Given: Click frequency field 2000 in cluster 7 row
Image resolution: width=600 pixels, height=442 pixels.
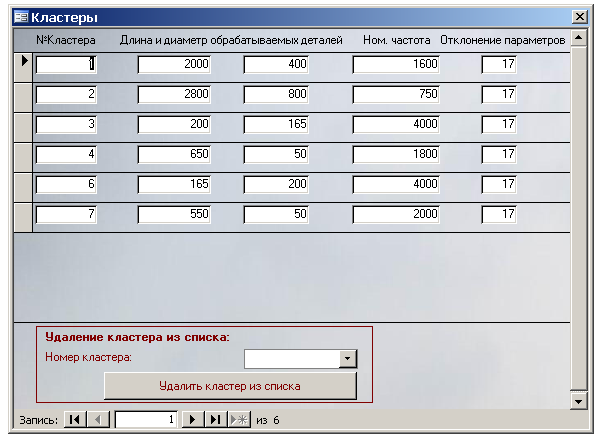Looking at the screenshot, I should (396, 214).
